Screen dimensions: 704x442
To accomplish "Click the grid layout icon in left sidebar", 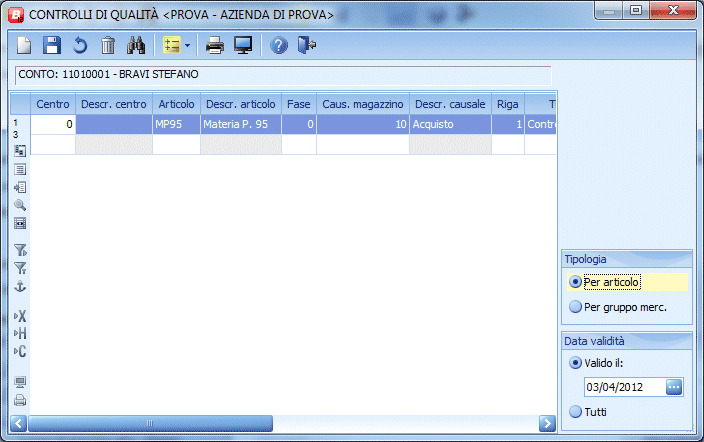I will [20, 150].
